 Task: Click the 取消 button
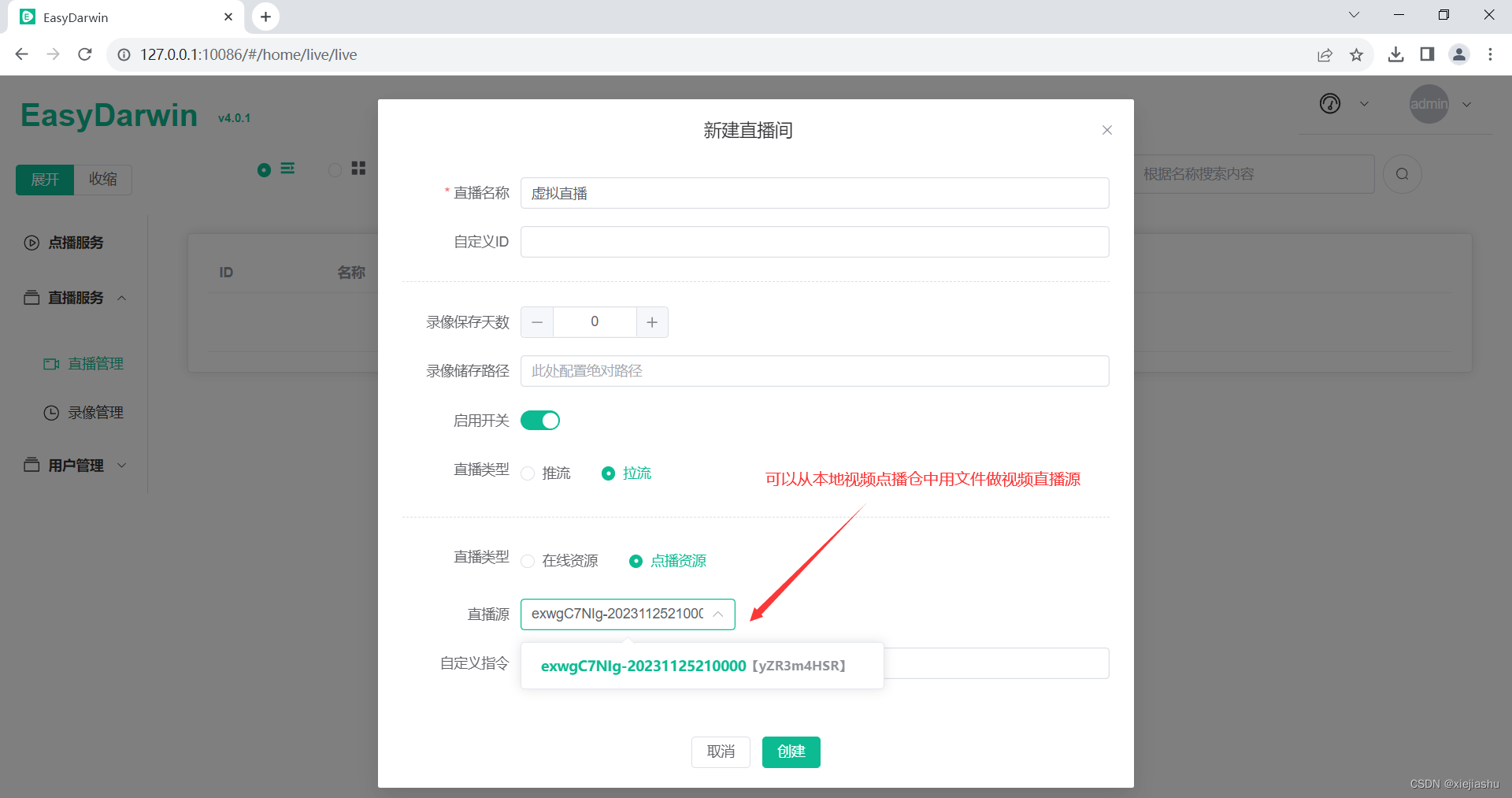[x=720, y=752]
